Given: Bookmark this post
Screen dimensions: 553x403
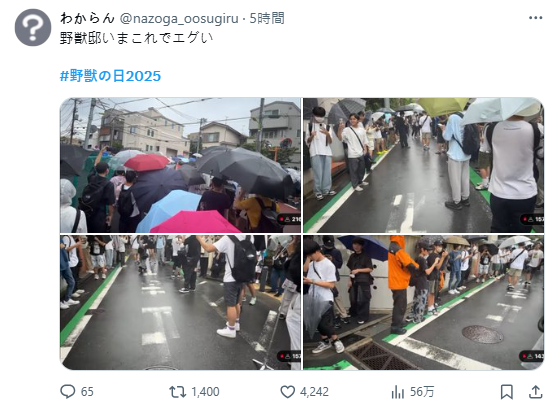Looking at the screenshot, I should [506, 392].
